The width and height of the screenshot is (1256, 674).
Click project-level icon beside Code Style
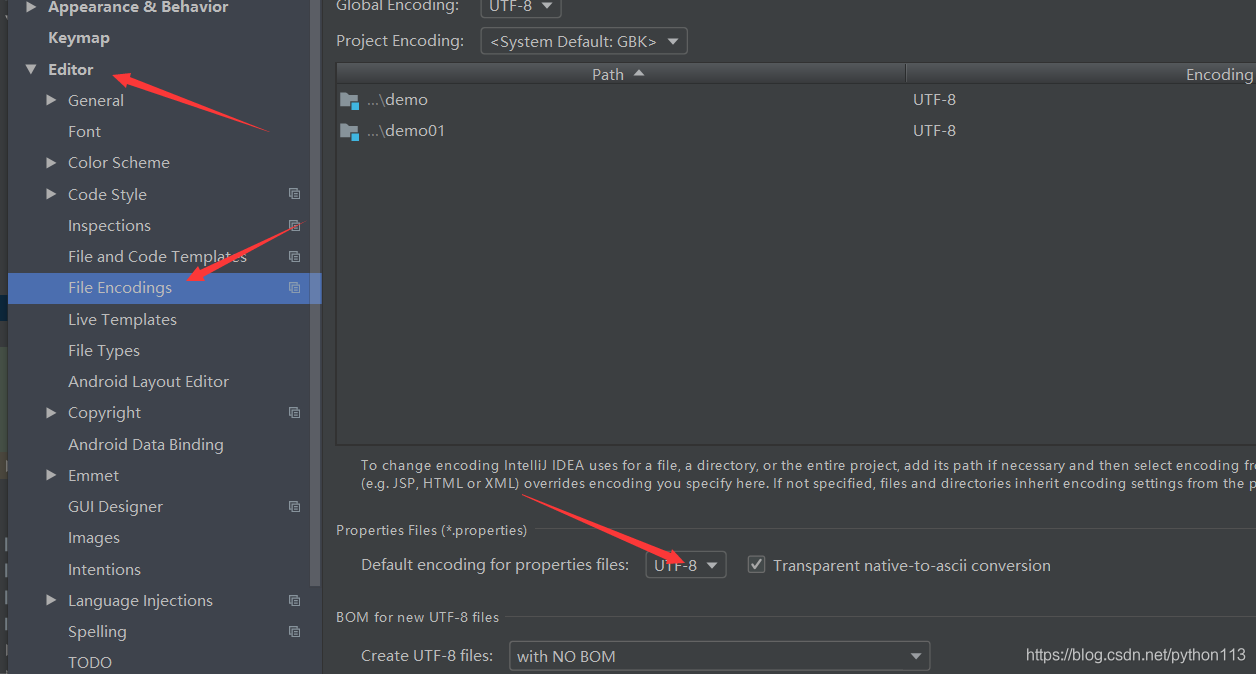click(x=294, y=194)
